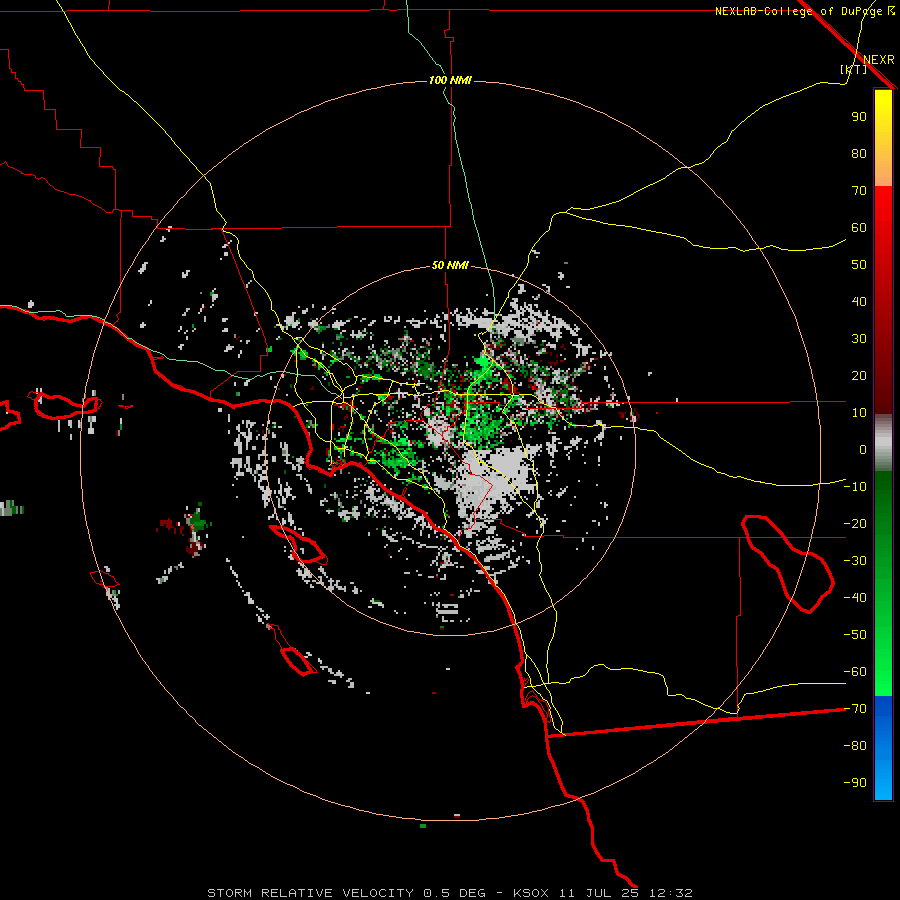Click the -60 value on velocity scale

pyautogui.click(x=855, y=672)
